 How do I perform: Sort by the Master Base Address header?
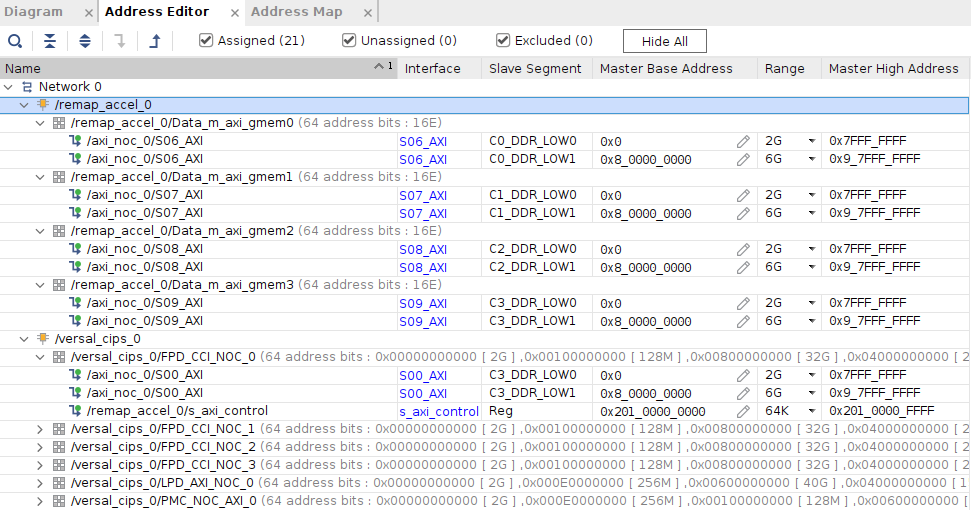tap(674, 68)
